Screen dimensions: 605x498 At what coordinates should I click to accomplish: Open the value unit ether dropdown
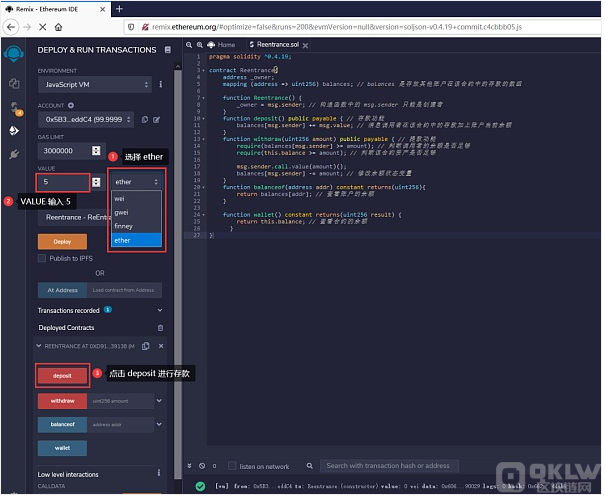[x=136, y=182]
